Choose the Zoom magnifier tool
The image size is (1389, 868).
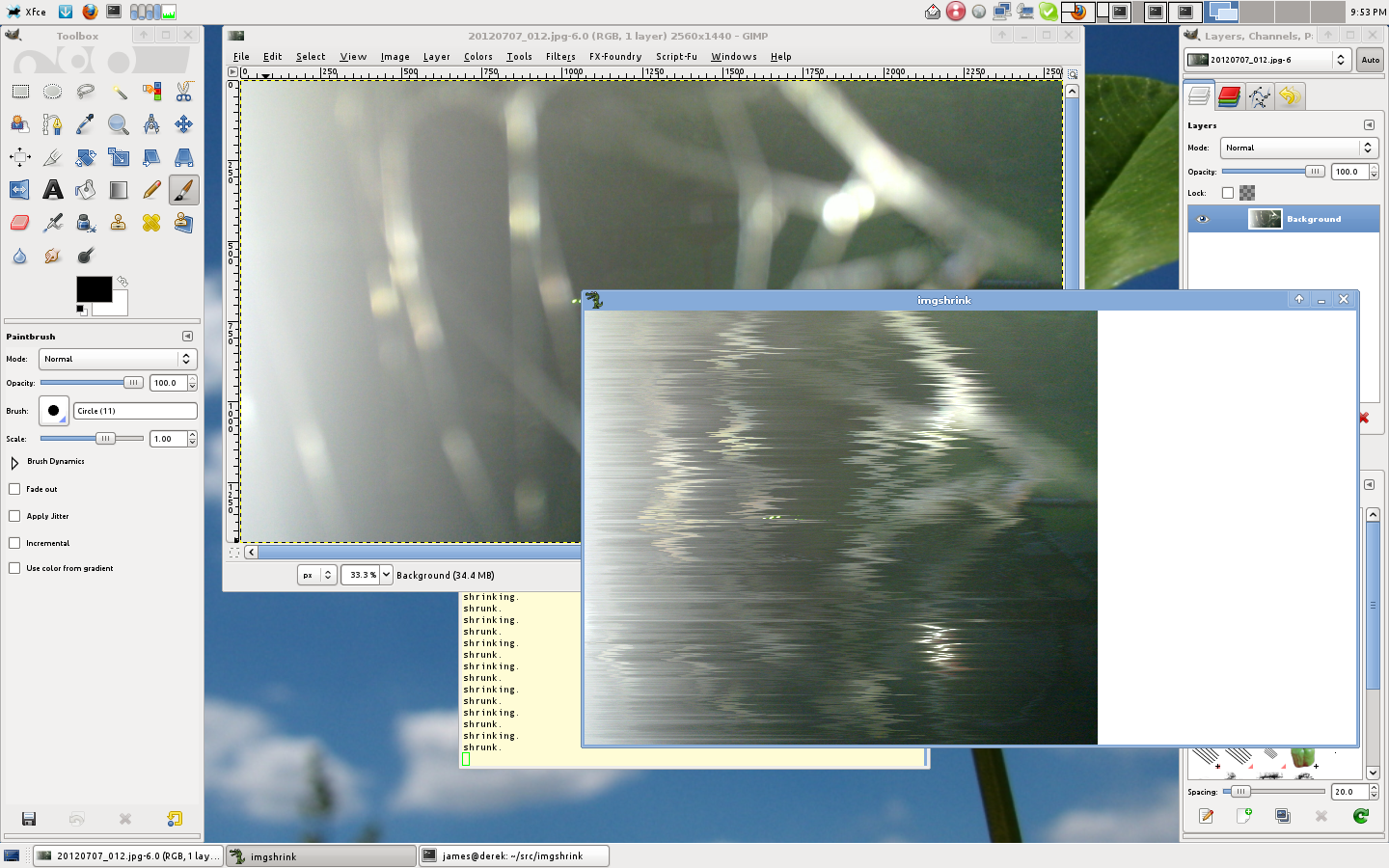119,124
